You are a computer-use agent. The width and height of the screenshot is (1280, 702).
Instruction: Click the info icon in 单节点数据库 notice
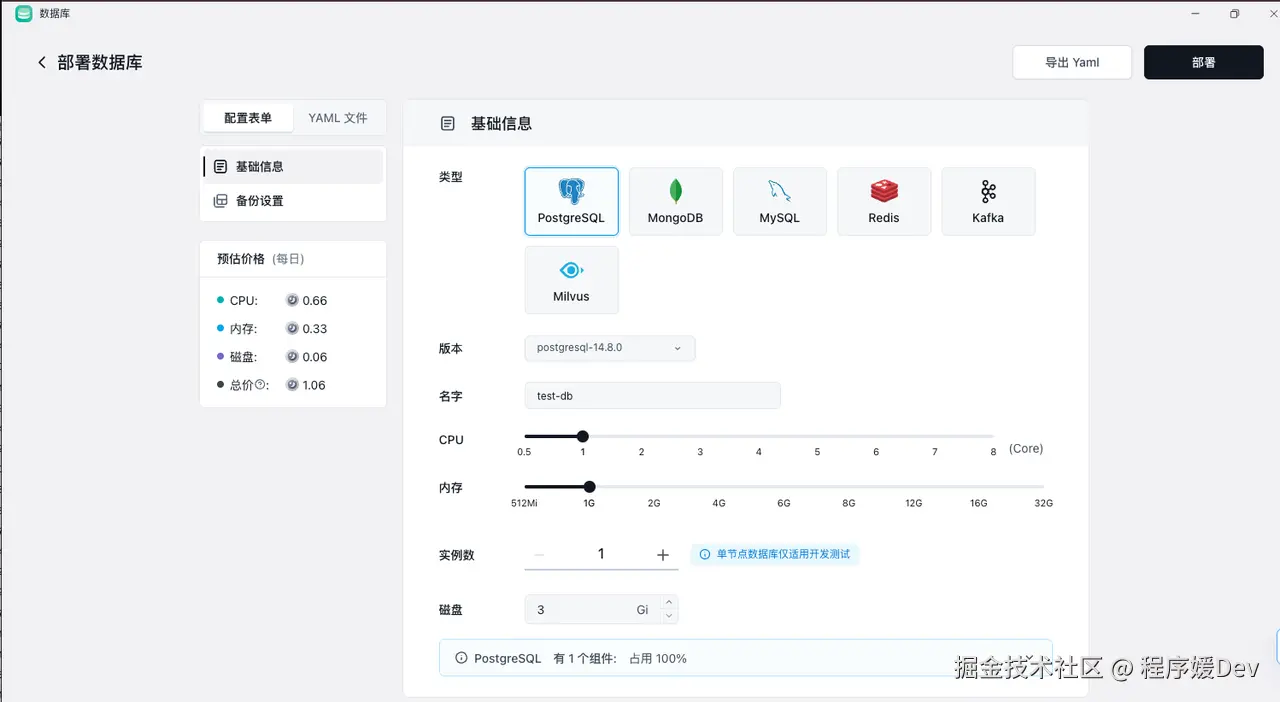[x=705, y=554]
